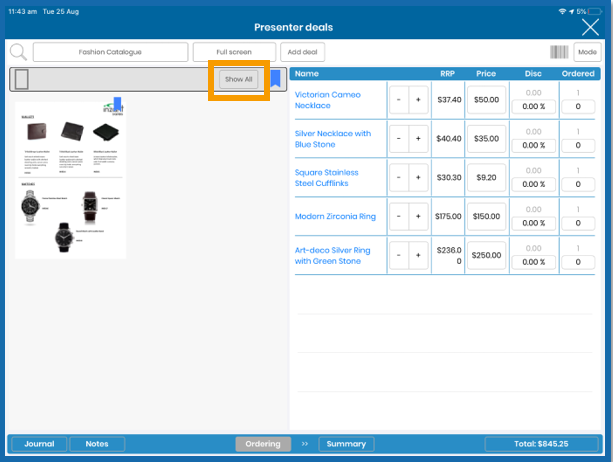Decrease quantity for Art-deco Silver Ring

(x=399, y=255)
